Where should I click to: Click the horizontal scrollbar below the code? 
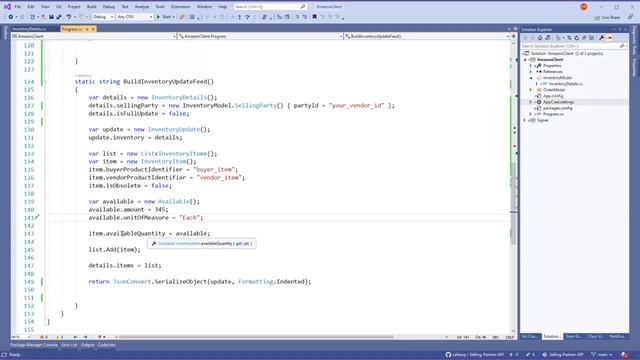click(256, 337)
